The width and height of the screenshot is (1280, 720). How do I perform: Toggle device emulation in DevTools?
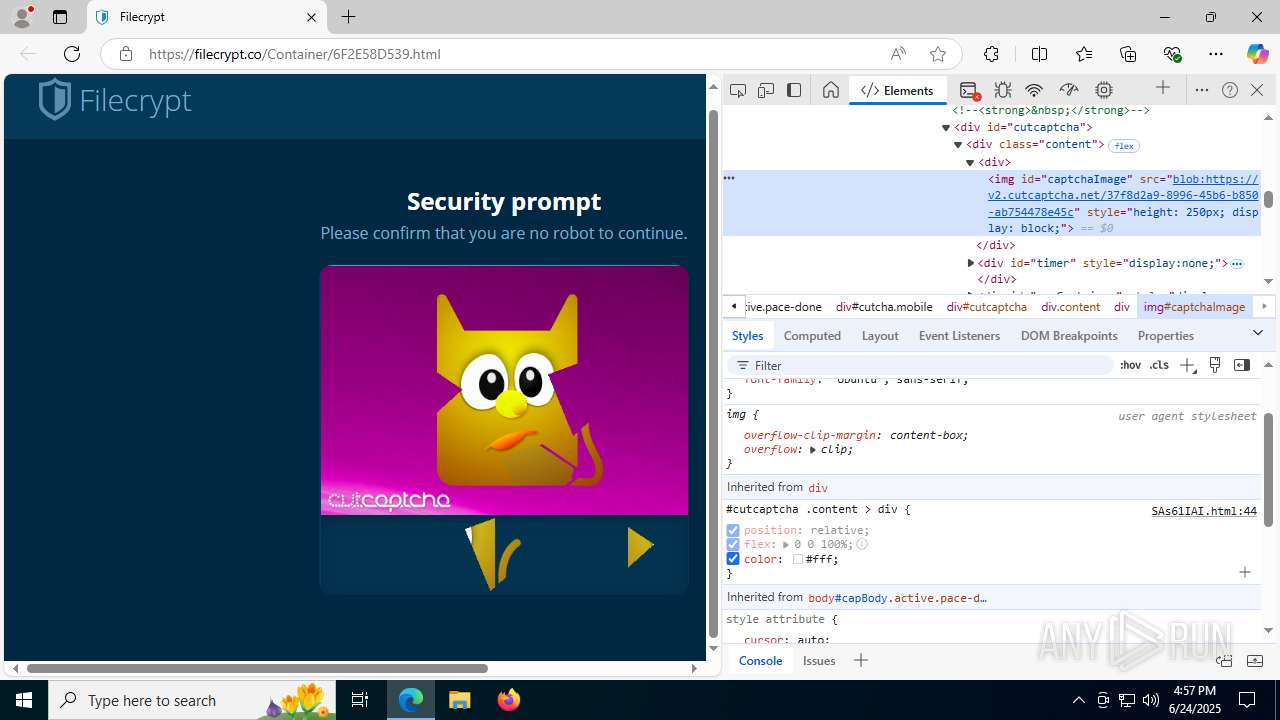pyautogui.click(x=766, y=90)
